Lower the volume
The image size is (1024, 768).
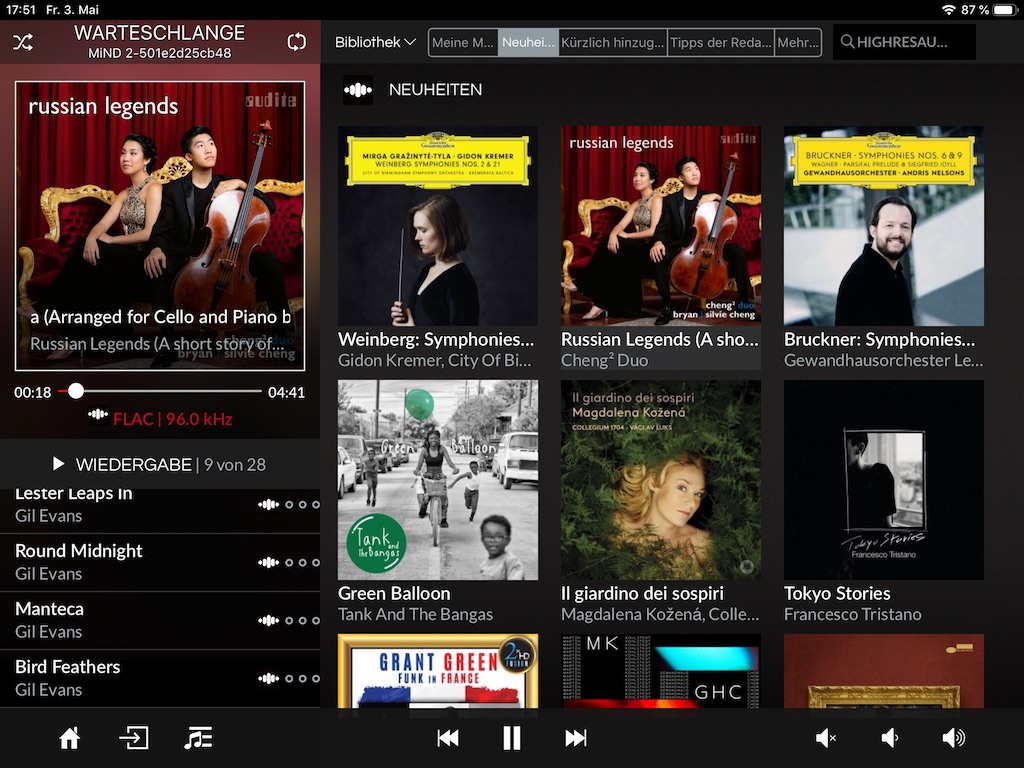889,739
